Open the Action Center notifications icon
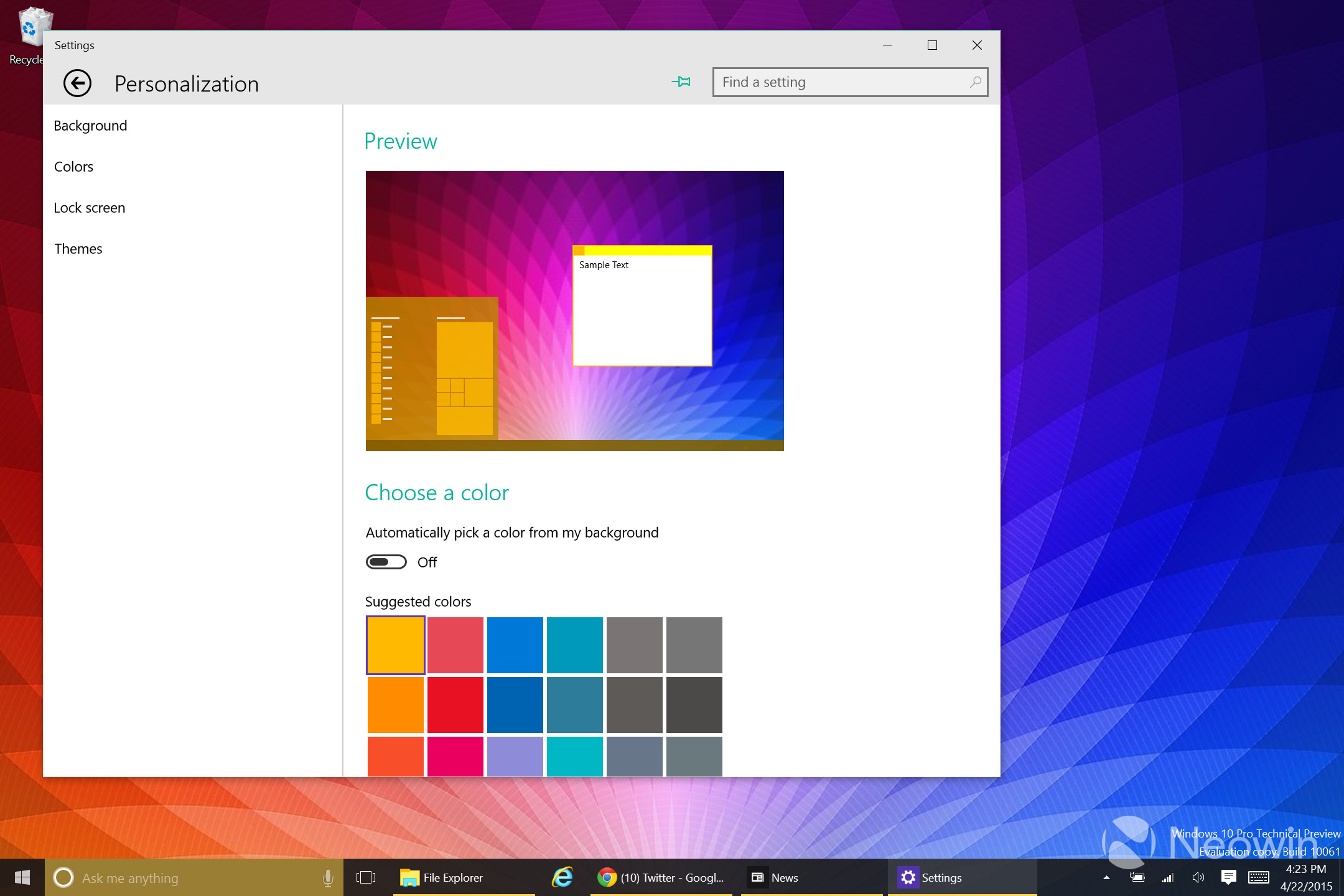The image size is (1344, 896). click(1228, 877)
